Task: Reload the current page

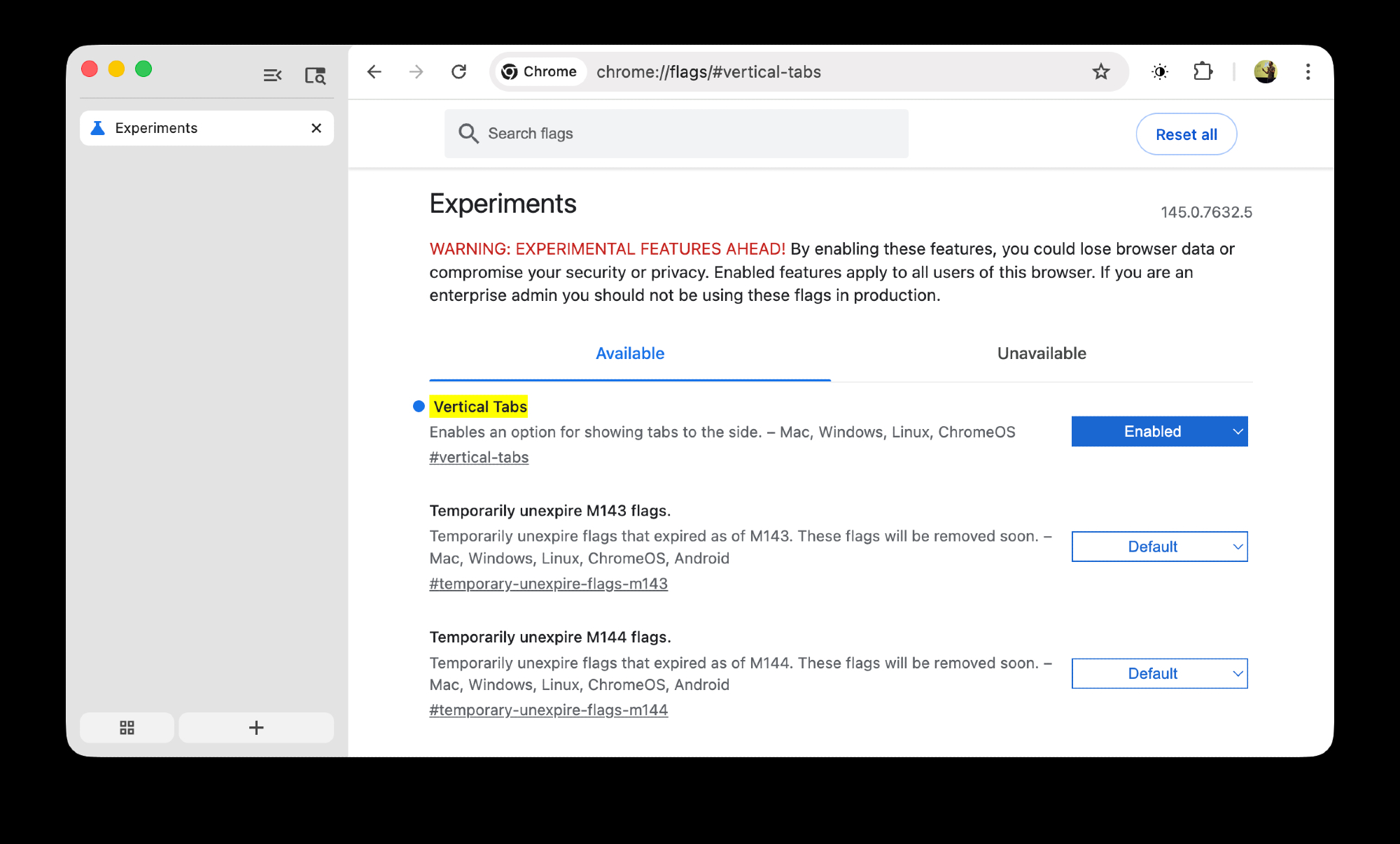Action: click(458, 71)
